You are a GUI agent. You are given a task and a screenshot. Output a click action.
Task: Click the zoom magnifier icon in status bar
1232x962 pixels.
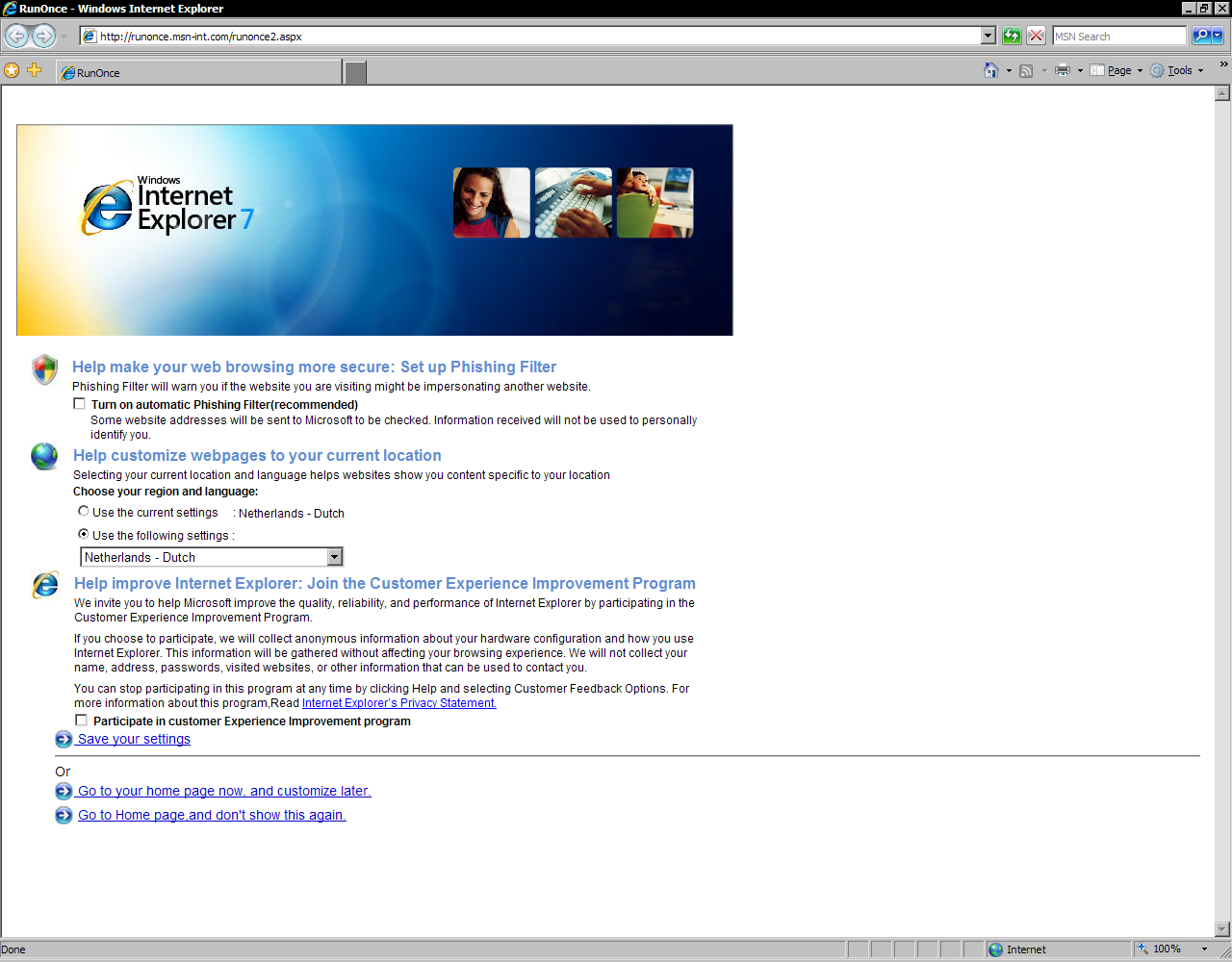pyautogui.click(x=1142, y=949)
